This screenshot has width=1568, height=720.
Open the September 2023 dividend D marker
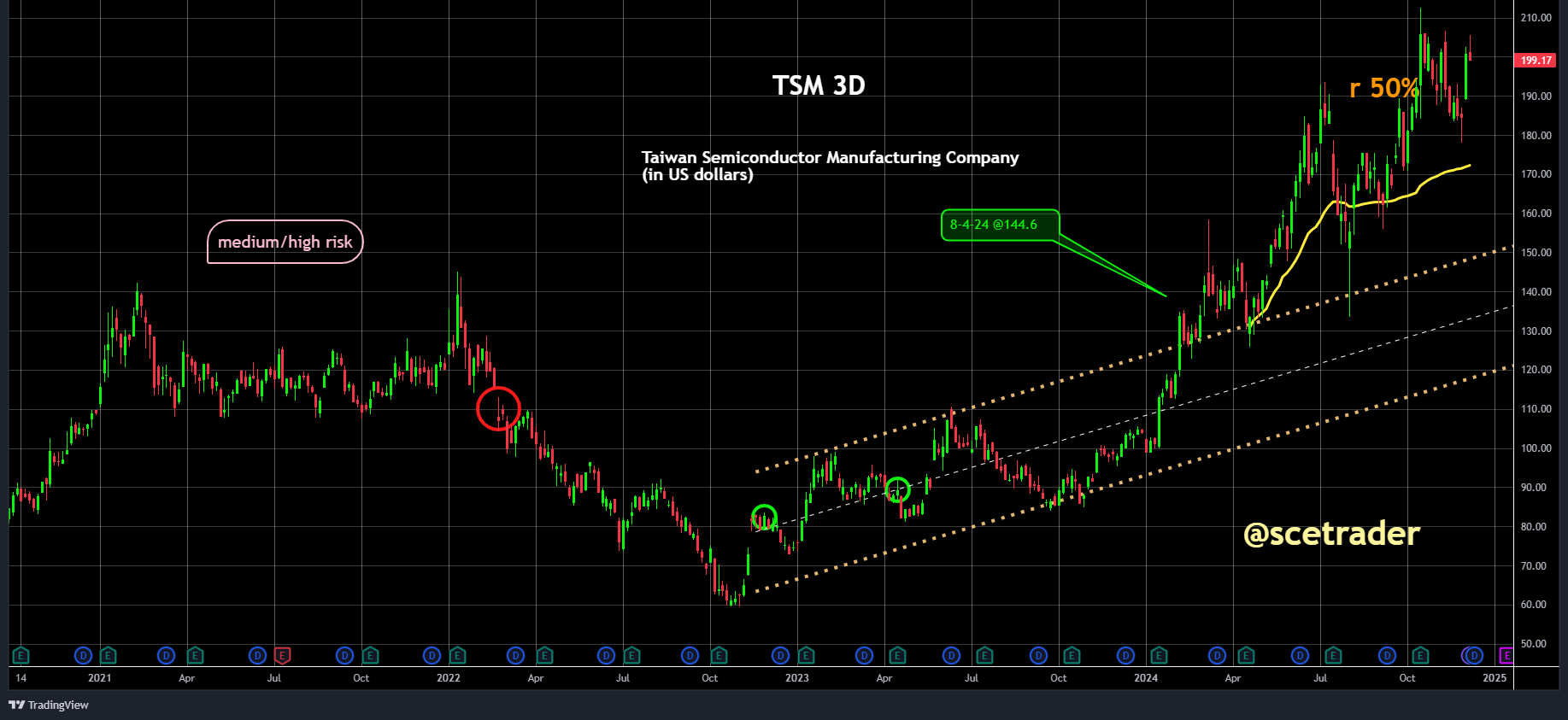click(x=1038, y=656)
